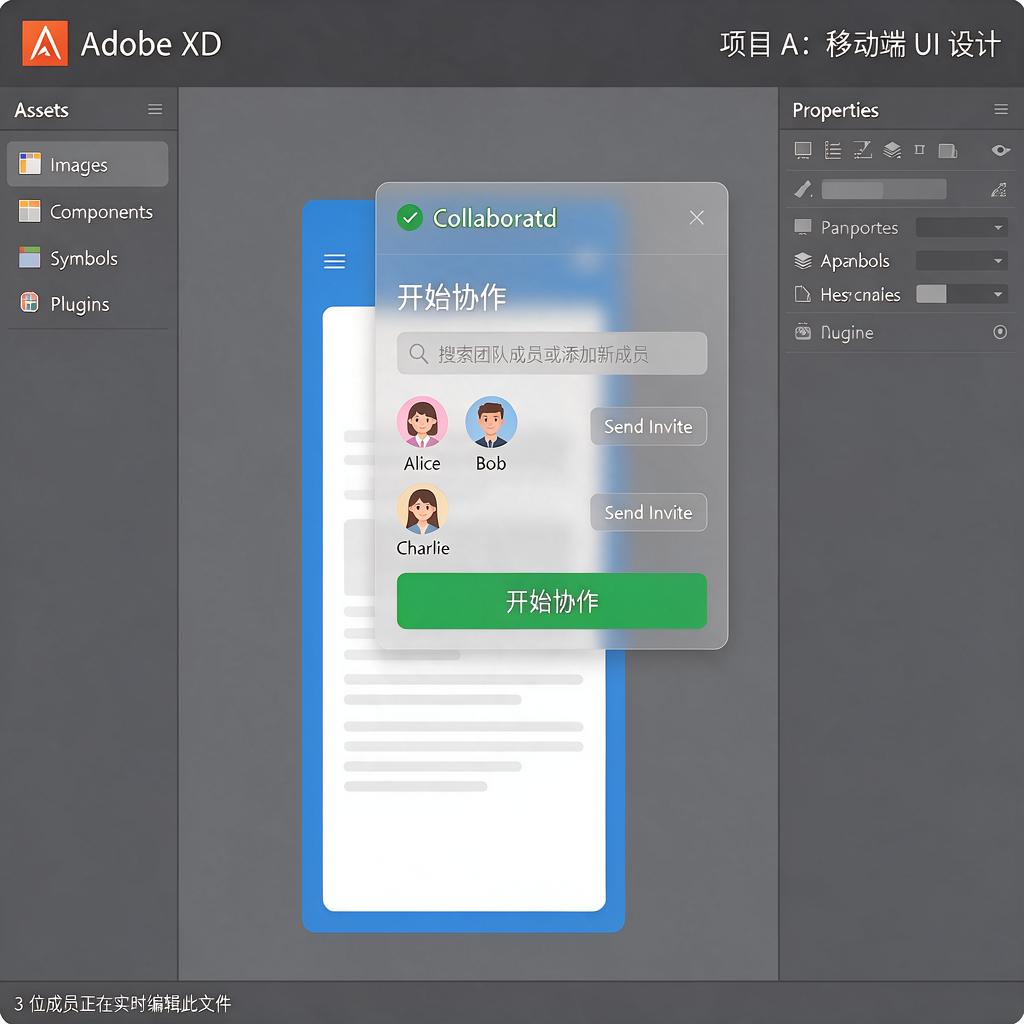Image resolution: width=1024 pixels, height=1024 pixels.
Task: Click the Apanbols layers icon
Action: [x=803, y=261]
